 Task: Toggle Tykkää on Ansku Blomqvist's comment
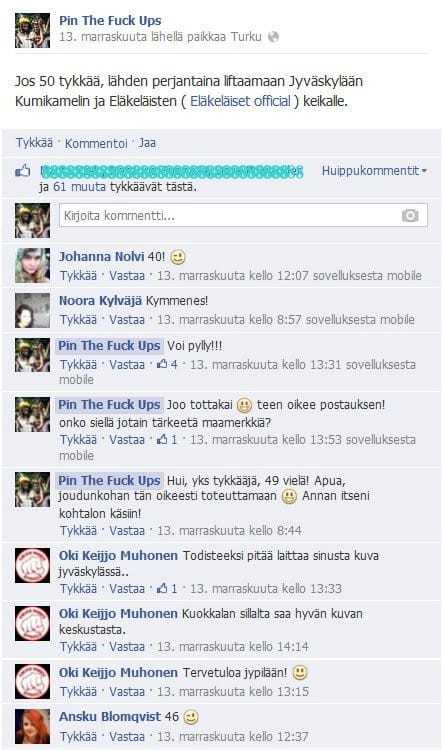click(78, 737)
